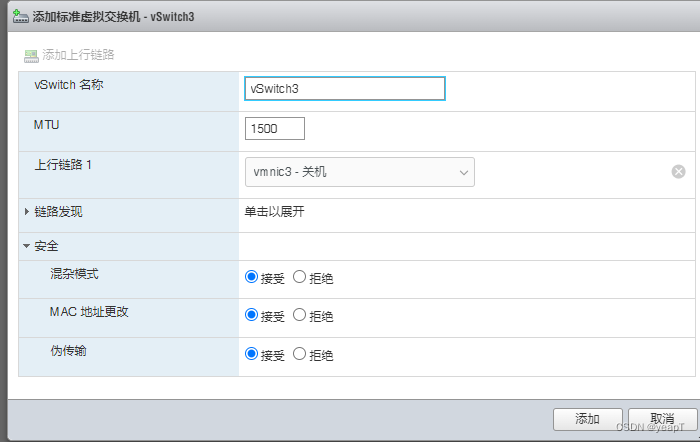
Task: Click 单击以展开 link discovery text
Action: pyautogui.click(x=275, y=212)
